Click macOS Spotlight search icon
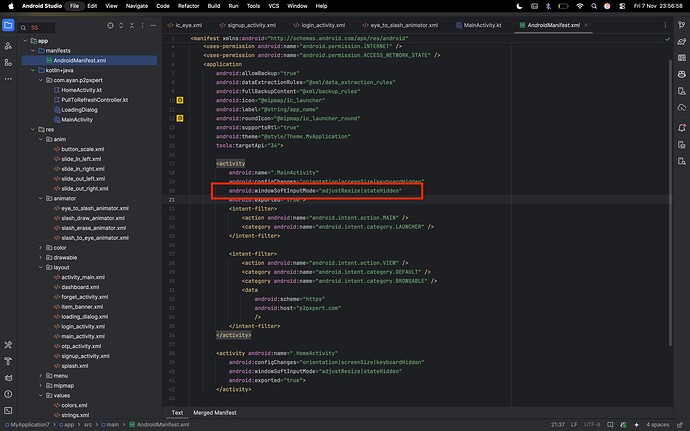The width and height of the screenshot is (690, 431). 594,6
